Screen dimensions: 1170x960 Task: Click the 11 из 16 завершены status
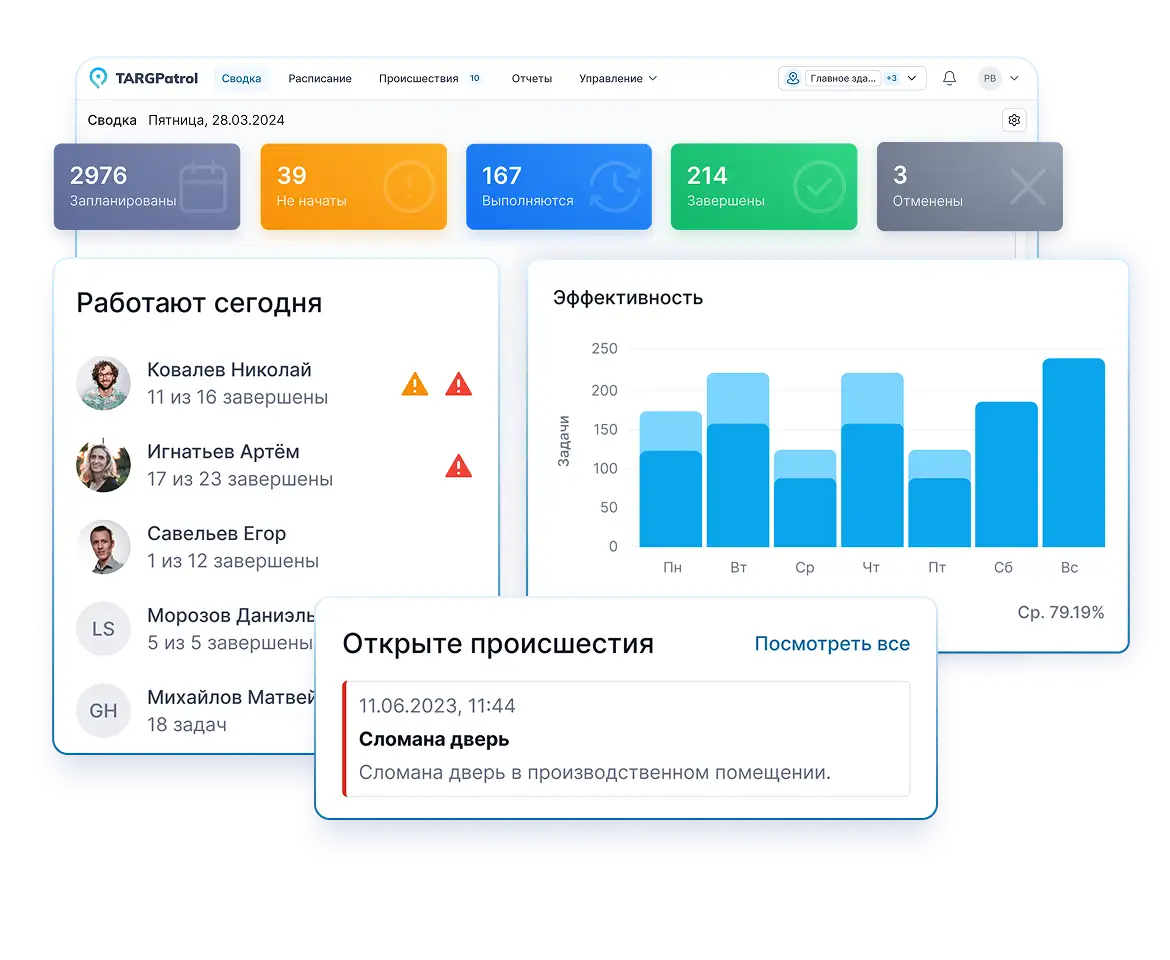pos(237,397)
